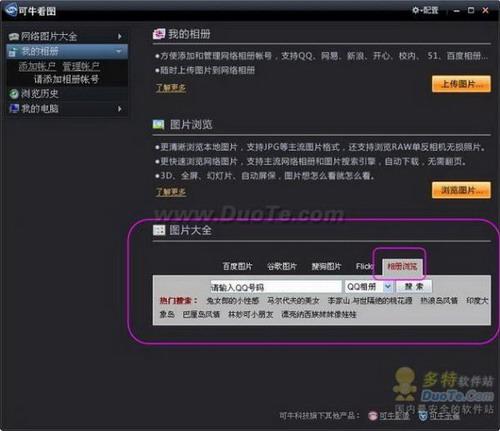
Task: Expand the 网络图片大全 arrow
Action: point(120,36)
